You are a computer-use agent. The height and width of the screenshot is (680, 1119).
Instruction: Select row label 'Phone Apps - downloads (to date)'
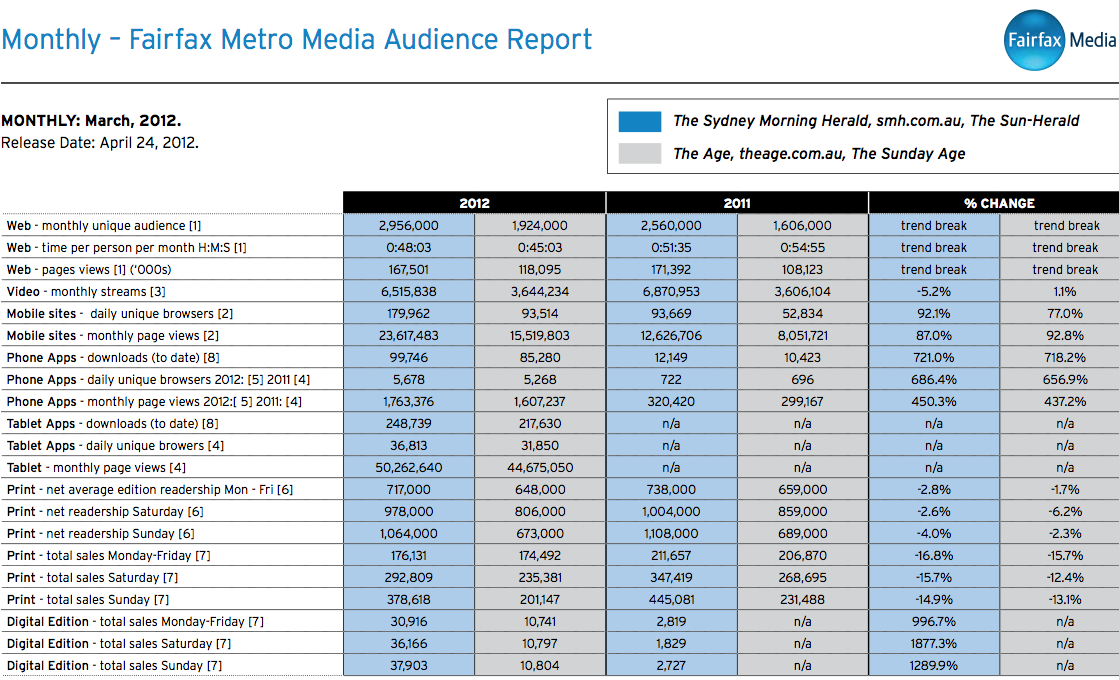coord(103,357)
